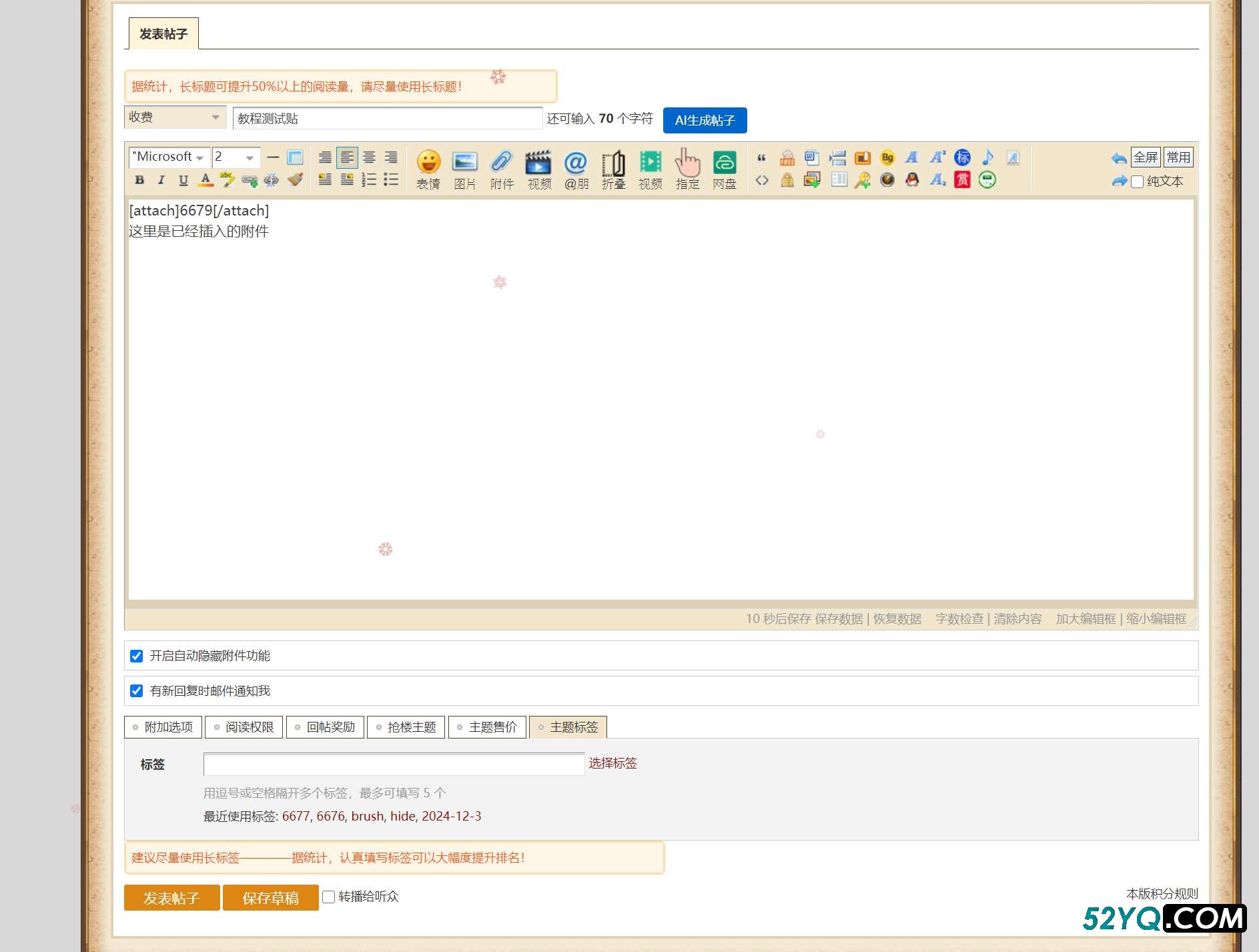Insert a table using the grid icon

click(x=295, y=157)
